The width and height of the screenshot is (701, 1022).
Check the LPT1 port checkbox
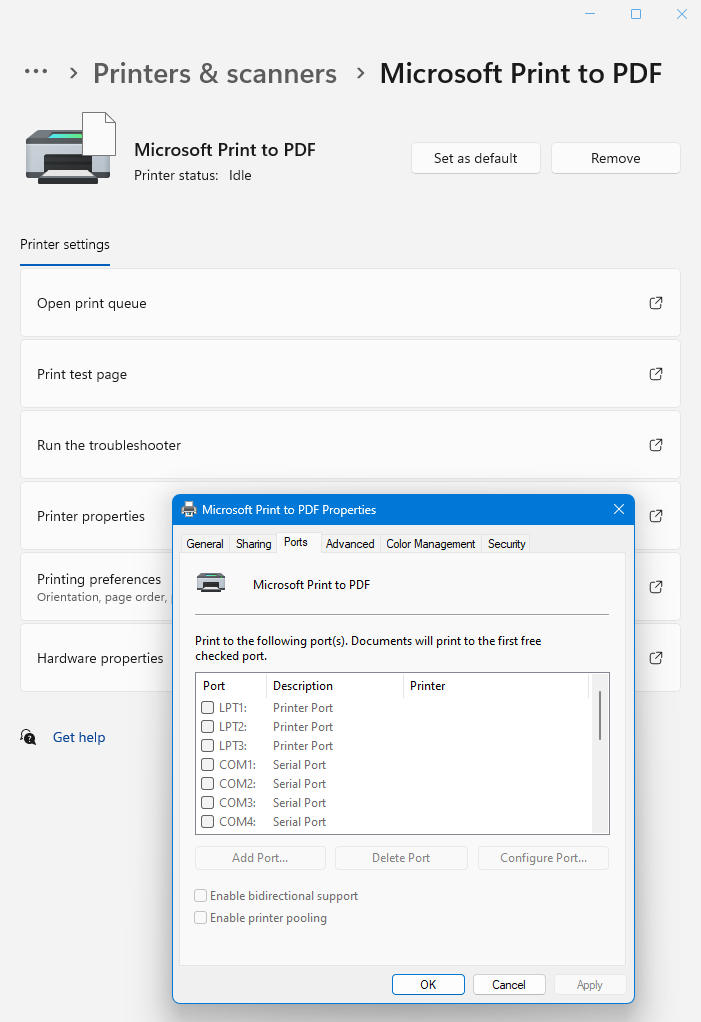[208, 707]
